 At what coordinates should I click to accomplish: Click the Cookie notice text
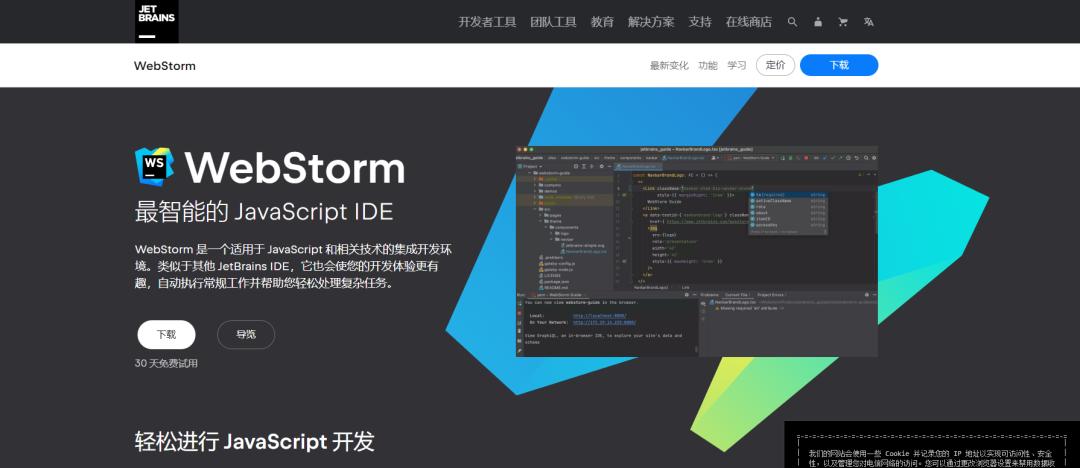(x=932, y=458)
